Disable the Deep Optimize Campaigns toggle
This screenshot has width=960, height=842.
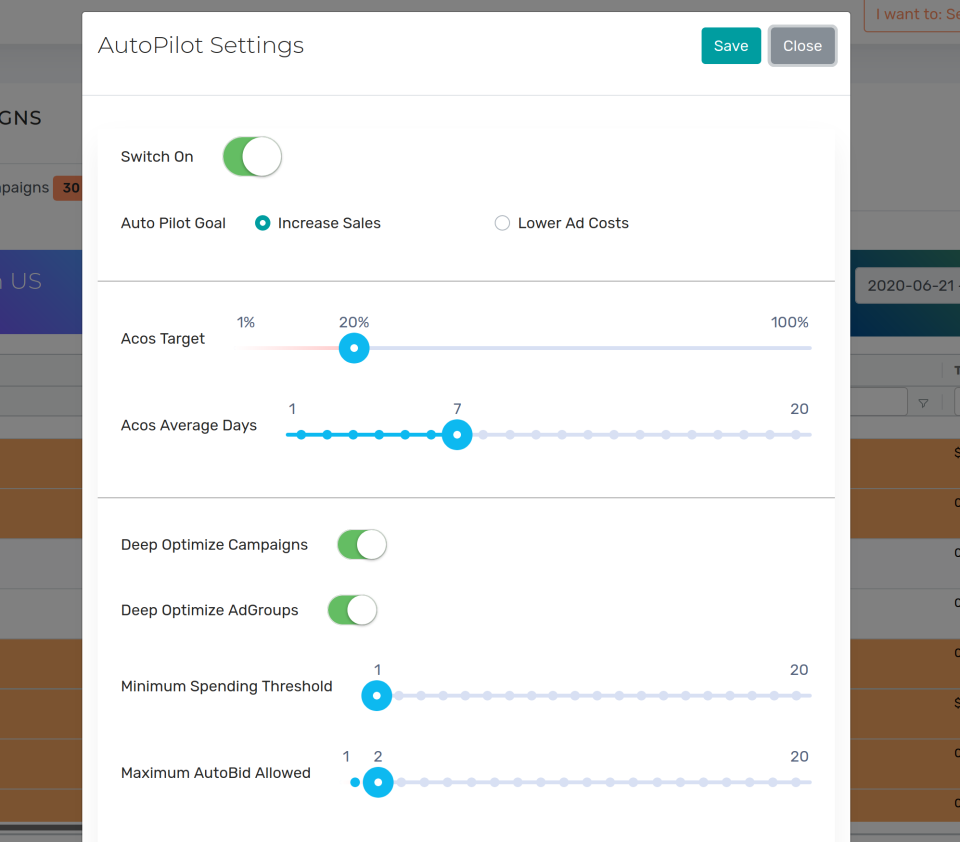pyautogui.click(x=361, y=544)
